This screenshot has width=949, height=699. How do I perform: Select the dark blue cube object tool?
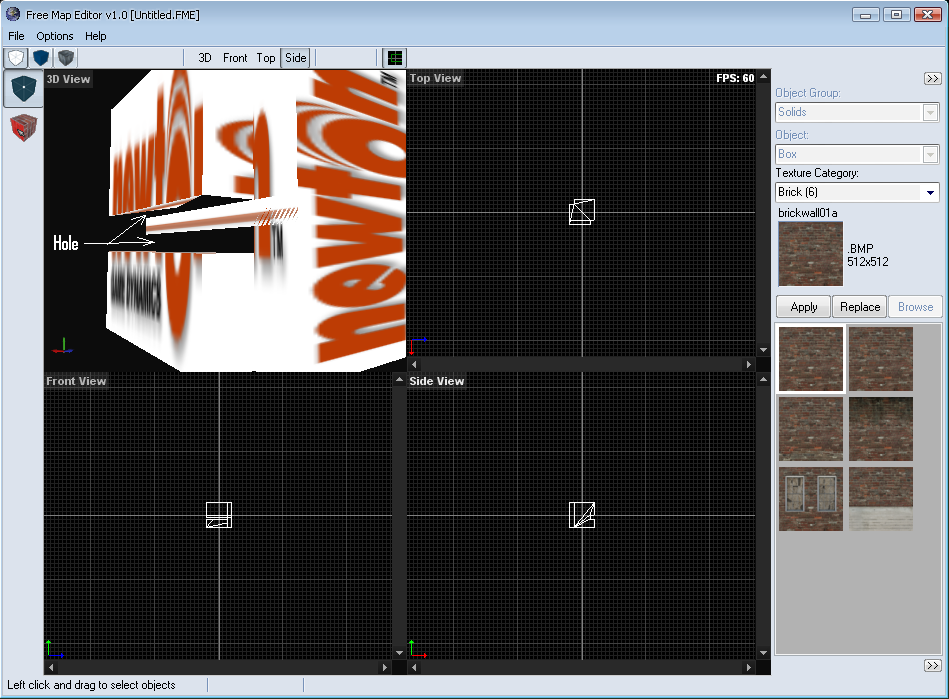(24, 88)
